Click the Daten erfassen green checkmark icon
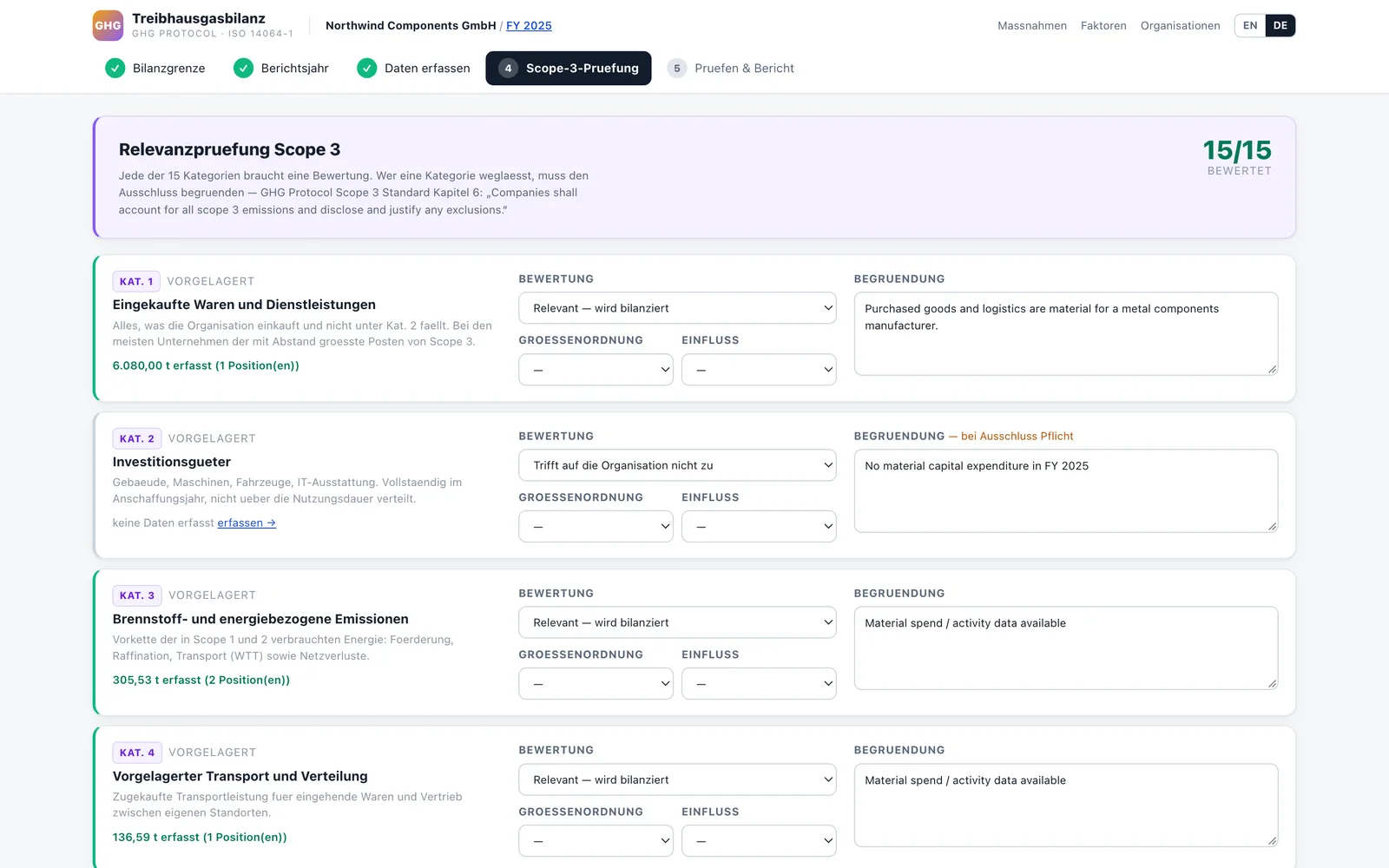Image resolution: width=1389 pixels, height=868 pixels. pyautogui.click(x=366, y=68)
